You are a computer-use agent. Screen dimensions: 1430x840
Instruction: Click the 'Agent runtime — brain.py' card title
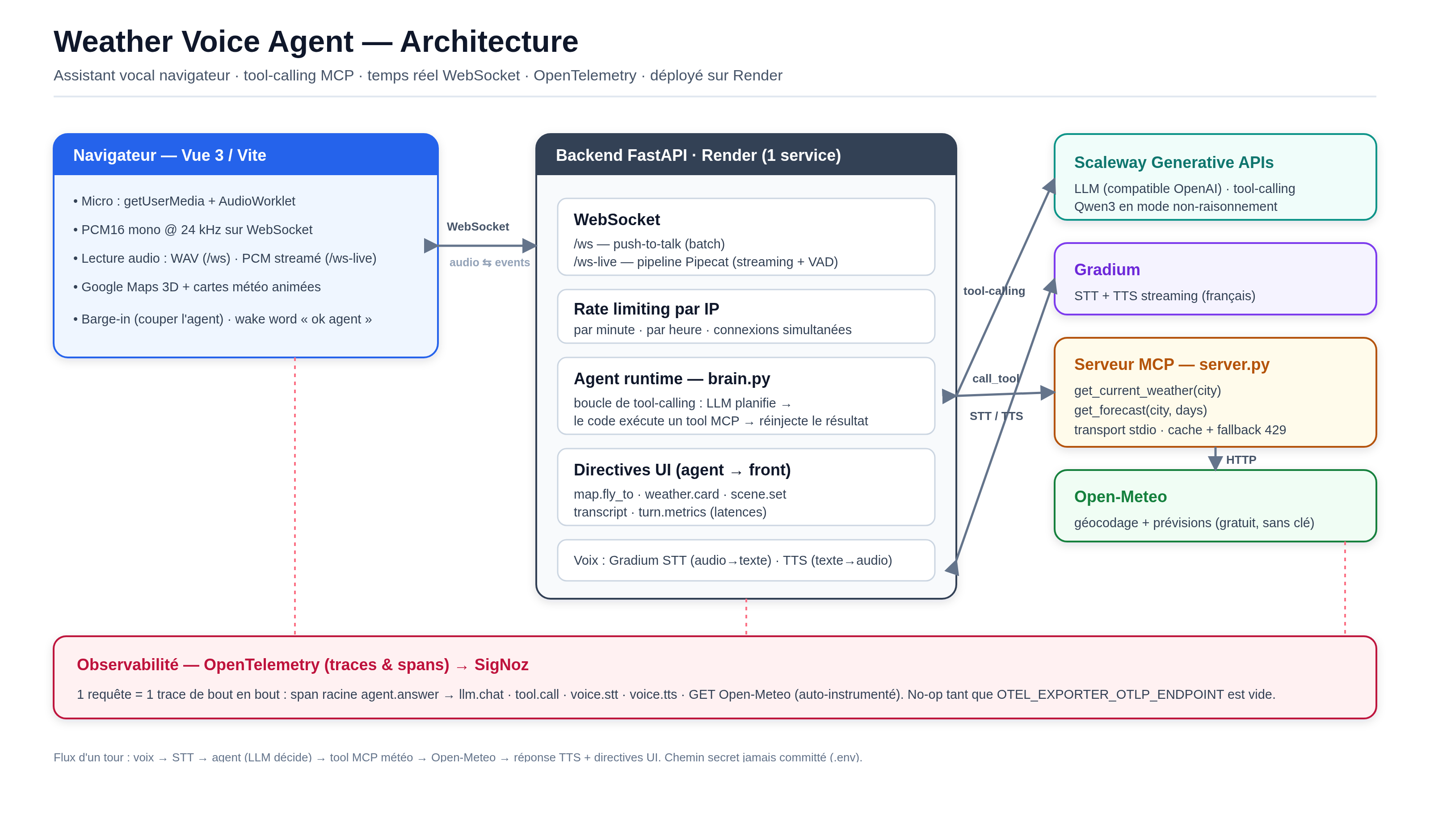click(x=672, y=378)
